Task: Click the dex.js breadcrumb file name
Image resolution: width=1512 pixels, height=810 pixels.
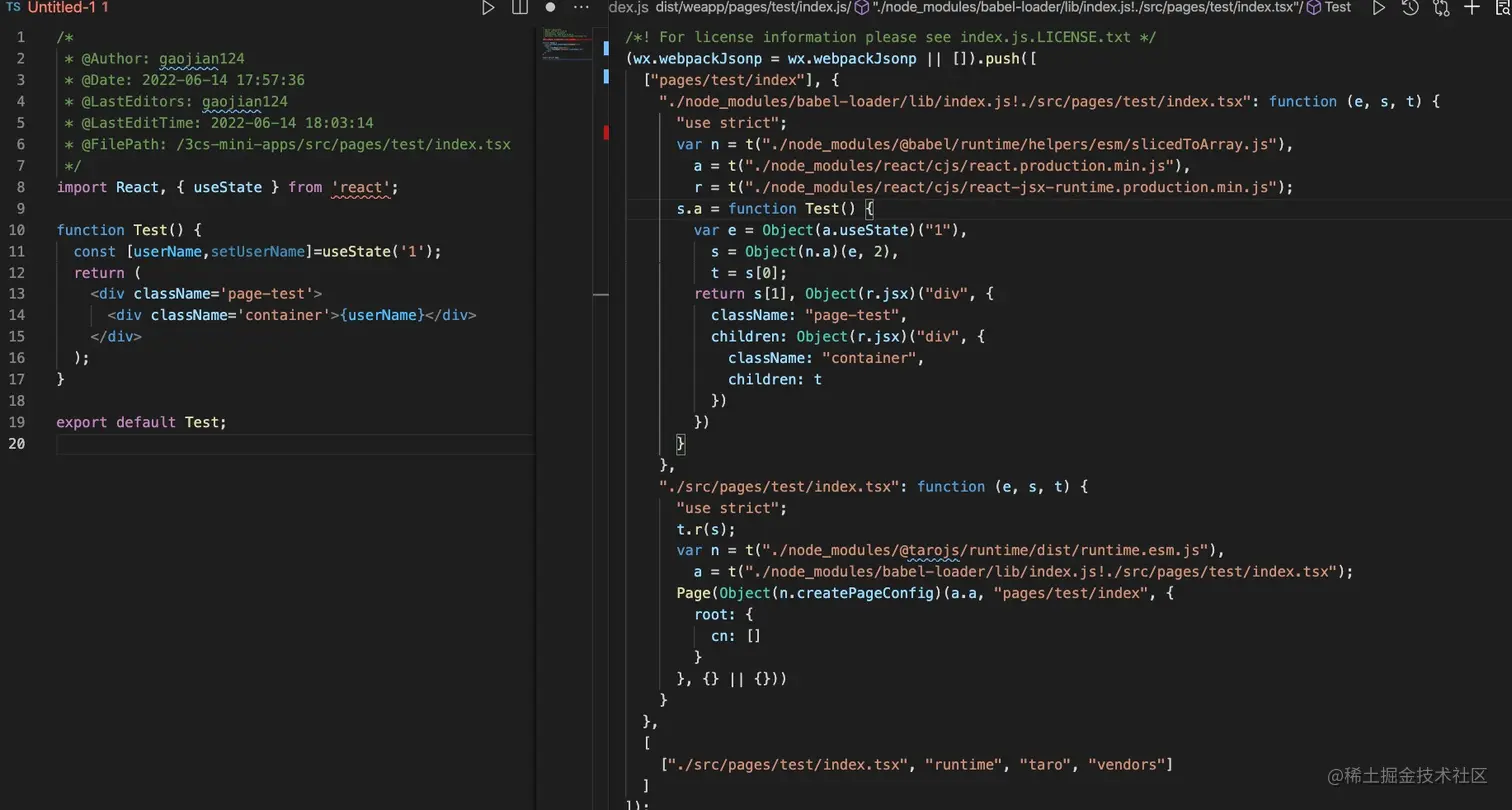Action: [x=629, y=7]
